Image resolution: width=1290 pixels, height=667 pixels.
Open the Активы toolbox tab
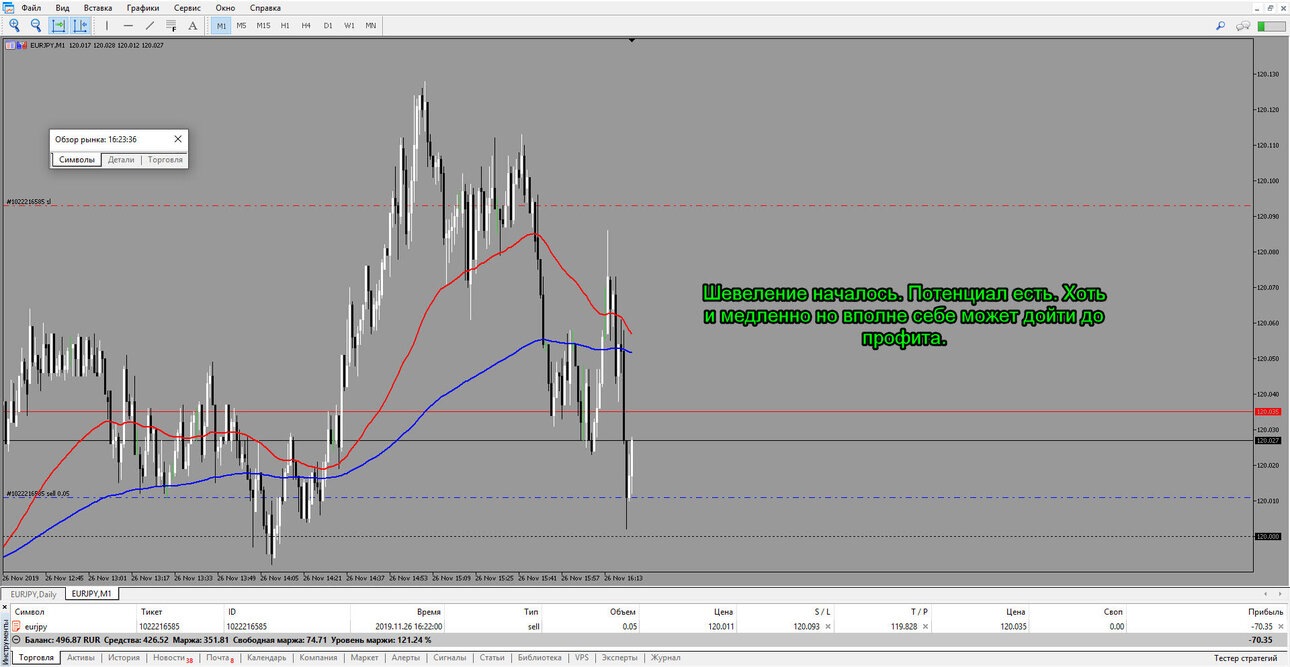tap(81, 658)
